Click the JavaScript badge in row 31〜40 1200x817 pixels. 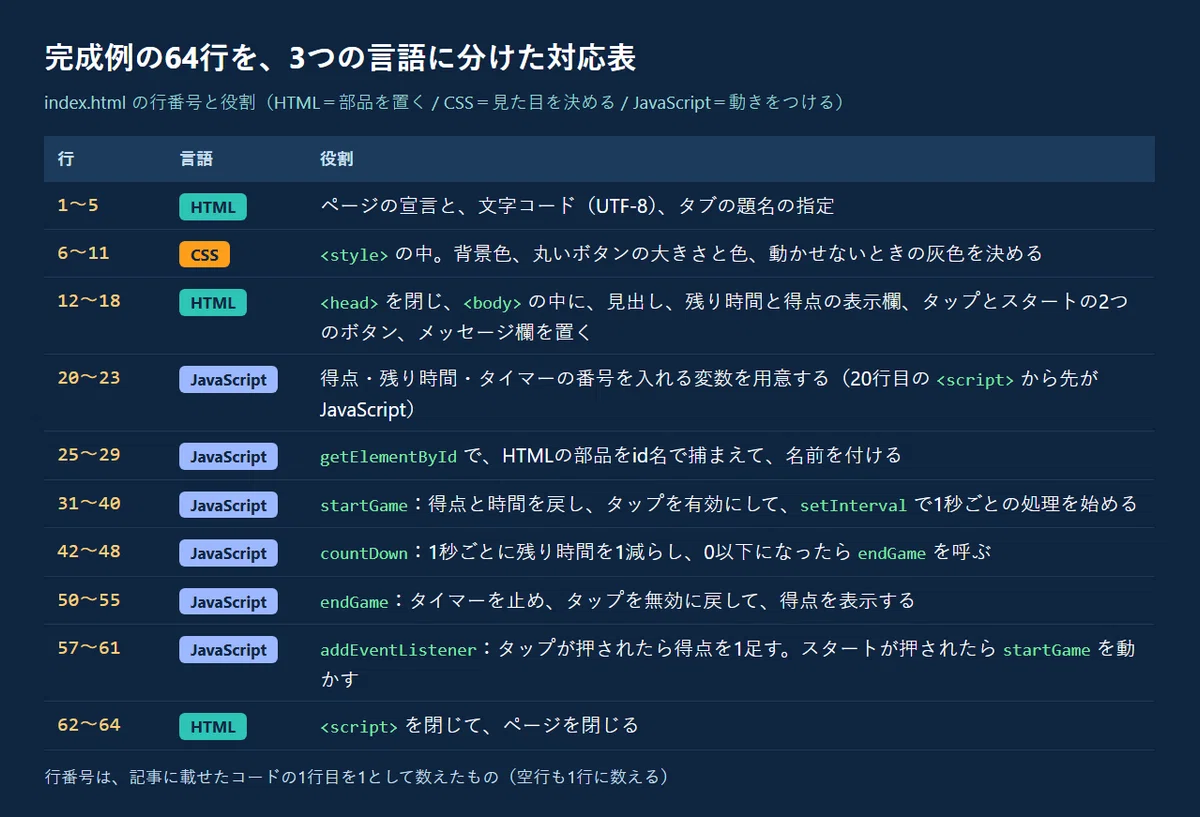229,505
